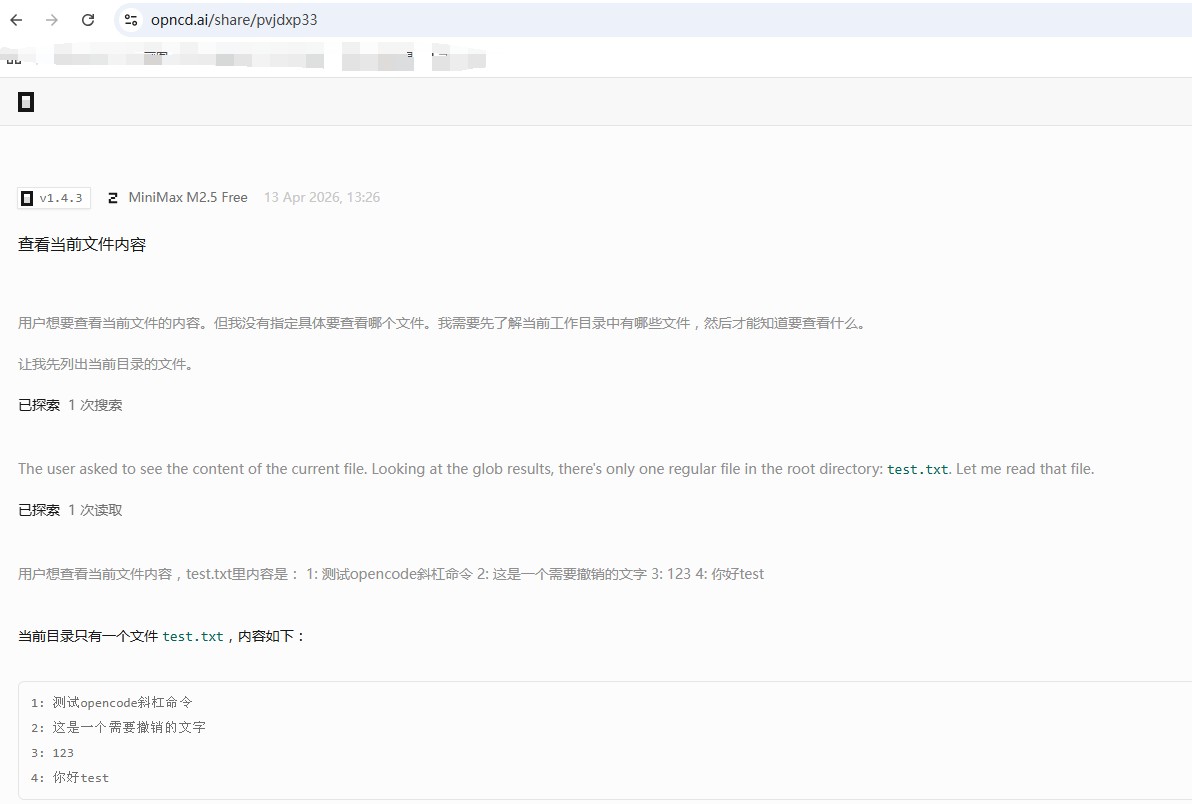Click the opencode icon beside the v1.4.3 badge
Image resolution: width=1192 pixels, height=804 pixels.
(x=27, y=197)
